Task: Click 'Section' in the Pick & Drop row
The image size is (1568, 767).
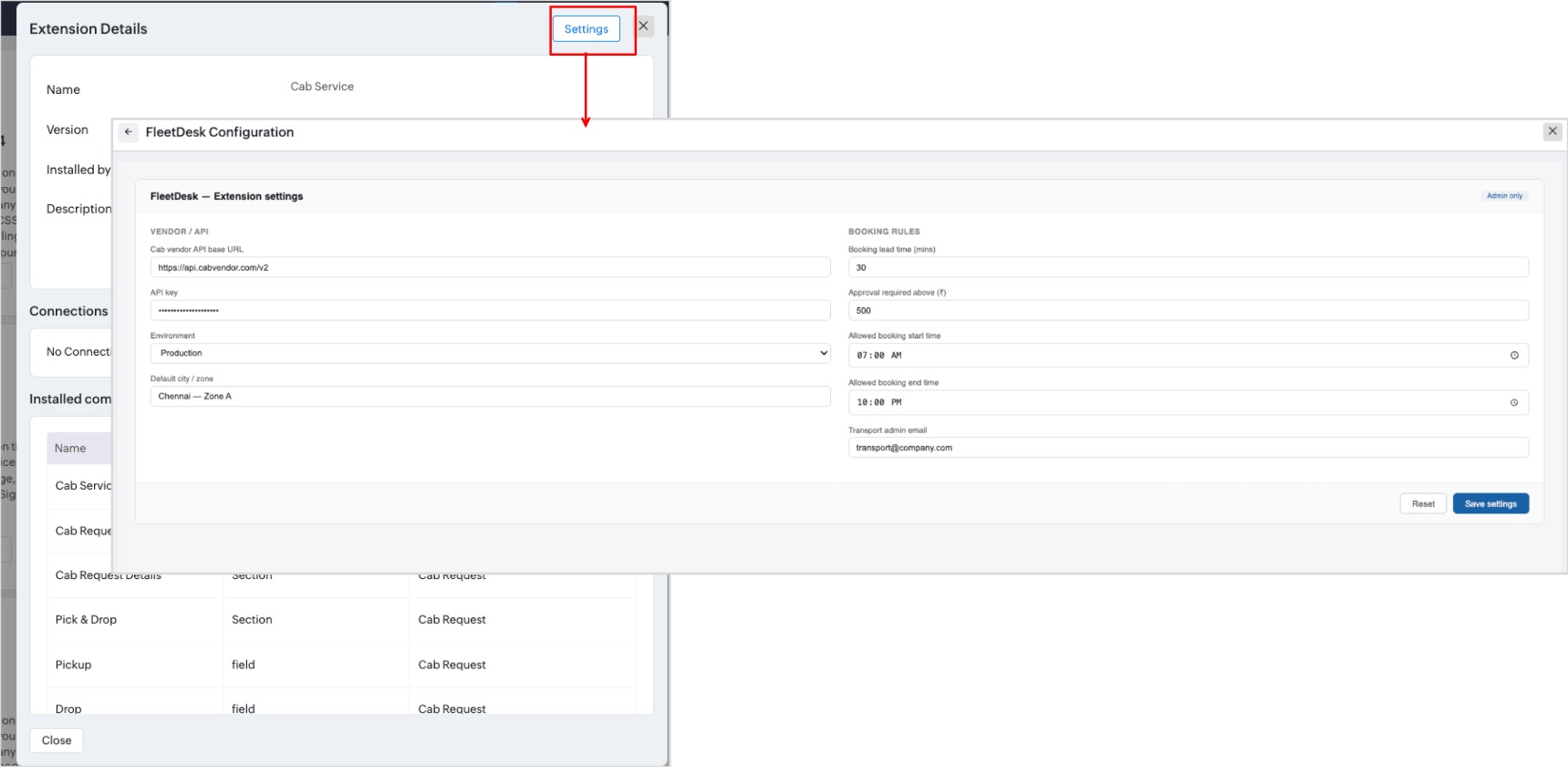Action: click(x=252, y=619)
